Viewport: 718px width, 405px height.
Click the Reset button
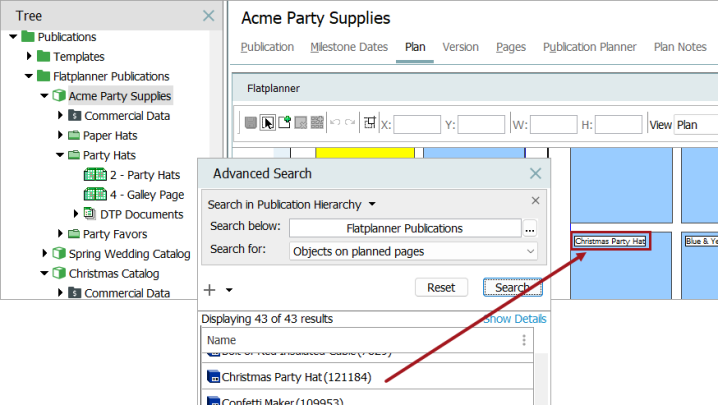coord(441,288)
